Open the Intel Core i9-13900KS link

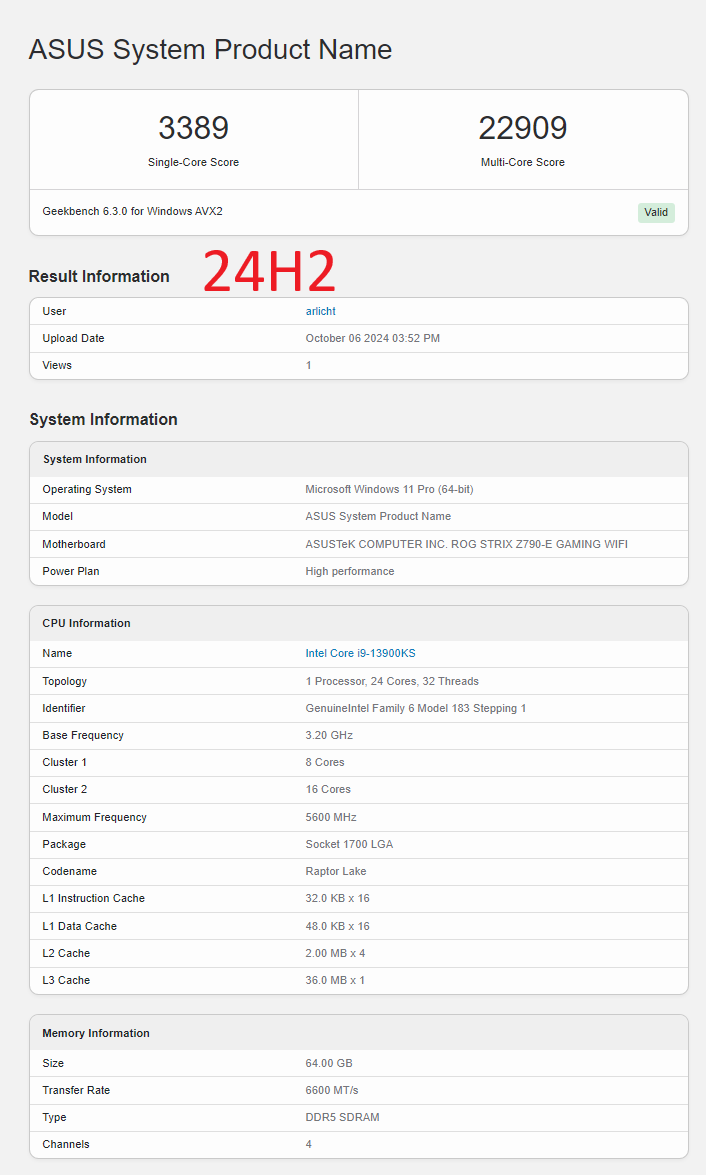(360, 653)
